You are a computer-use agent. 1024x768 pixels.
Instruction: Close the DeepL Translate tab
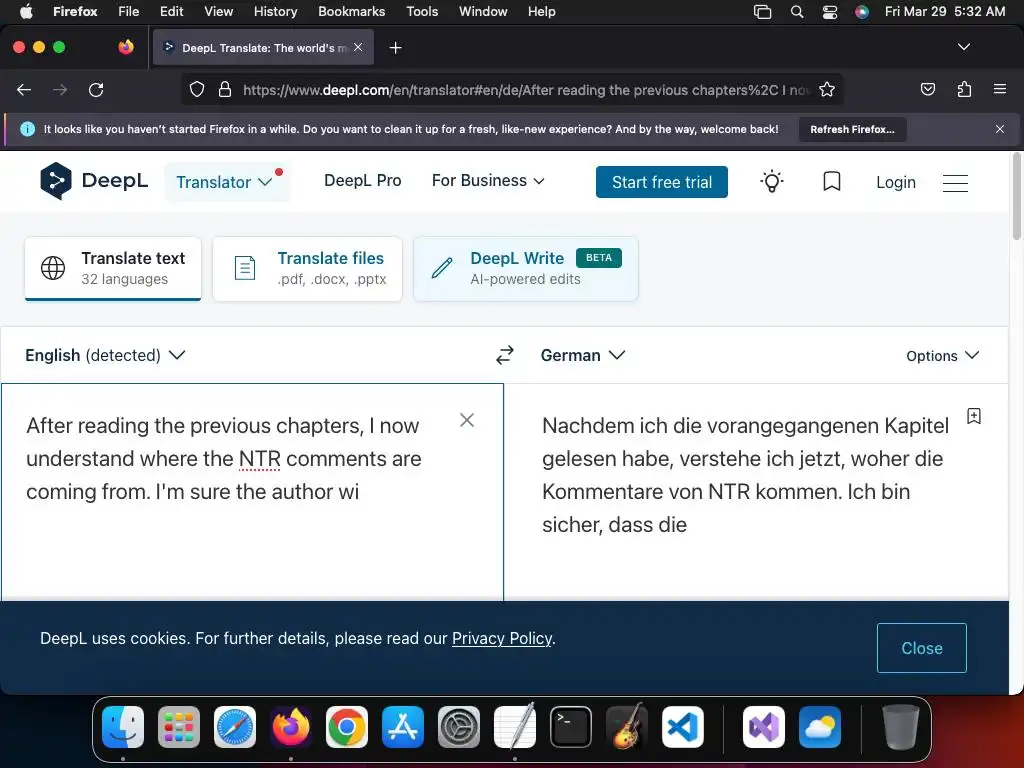pyautogui.click(x=358, y=47)
